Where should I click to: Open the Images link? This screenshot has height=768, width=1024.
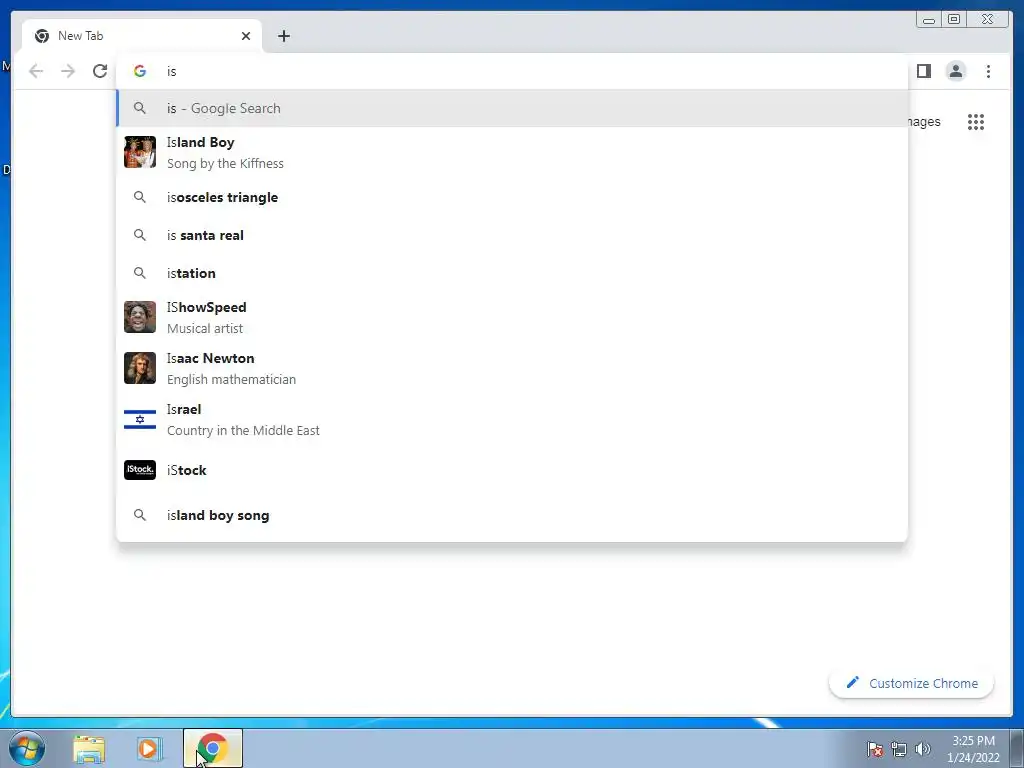click(x=924, y=122)
